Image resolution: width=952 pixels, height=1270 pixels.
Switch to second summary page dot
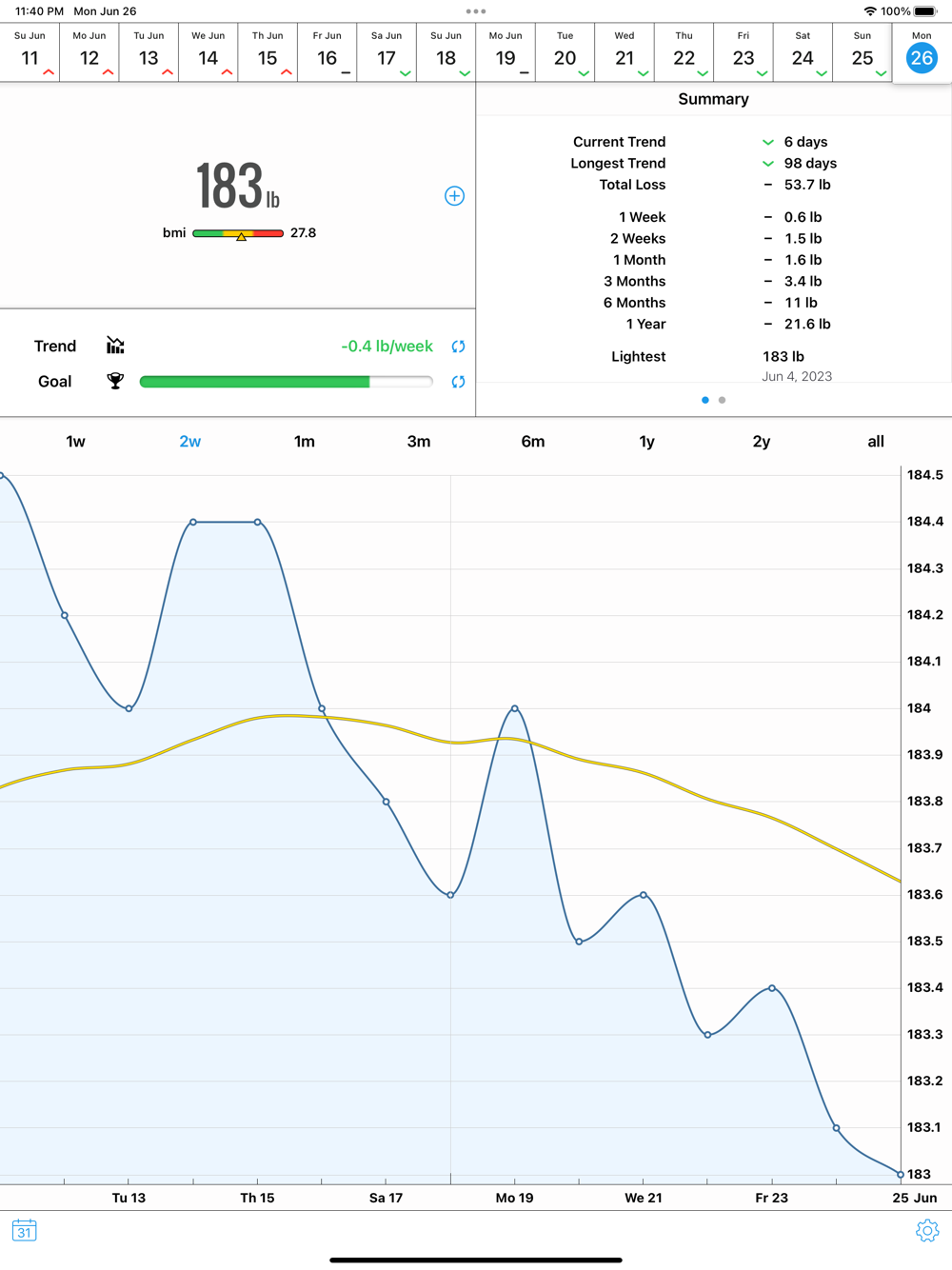point(723,400)
